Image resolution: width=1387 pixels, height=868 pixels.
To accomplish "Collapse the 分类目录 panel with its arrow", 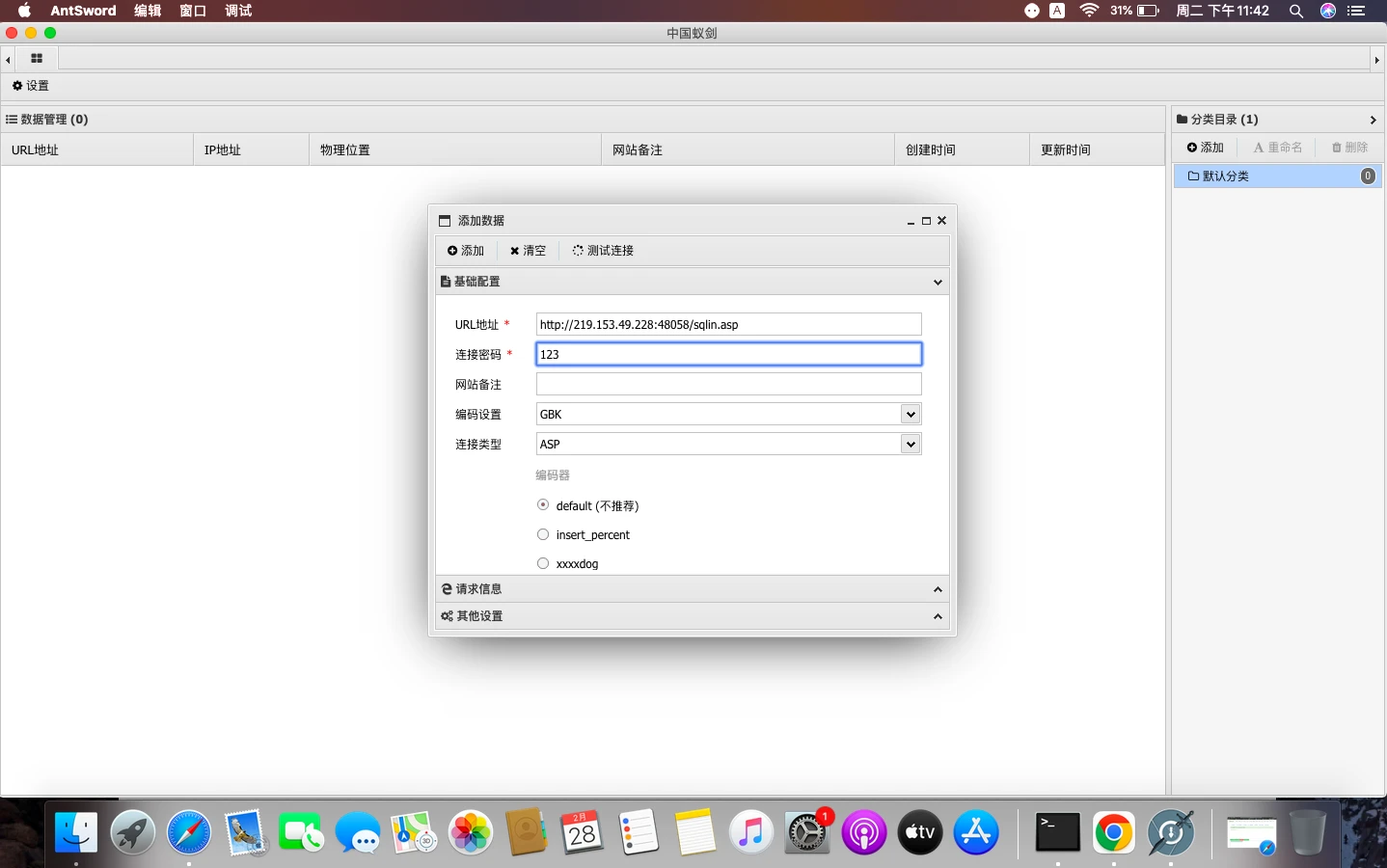I will coord(1373,120).
